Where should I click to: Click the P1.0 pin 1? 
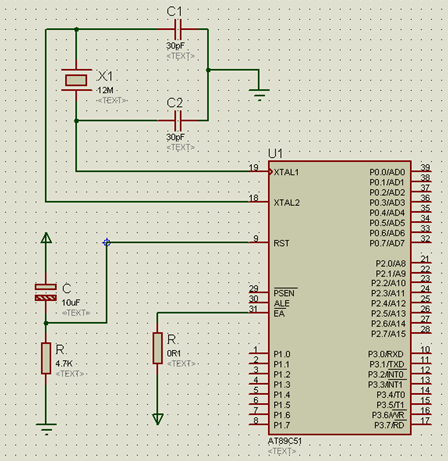(x=259, y=353)
